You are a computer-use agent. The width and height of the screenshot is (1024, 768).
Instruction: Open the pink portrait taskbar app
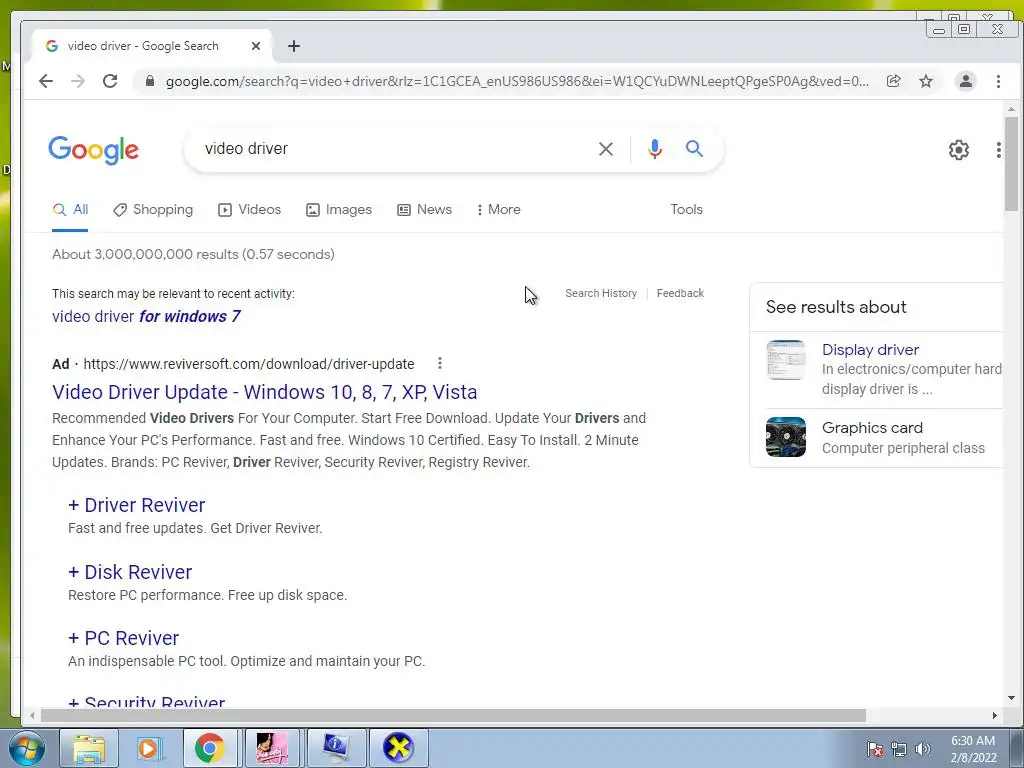tap(272, 748)
